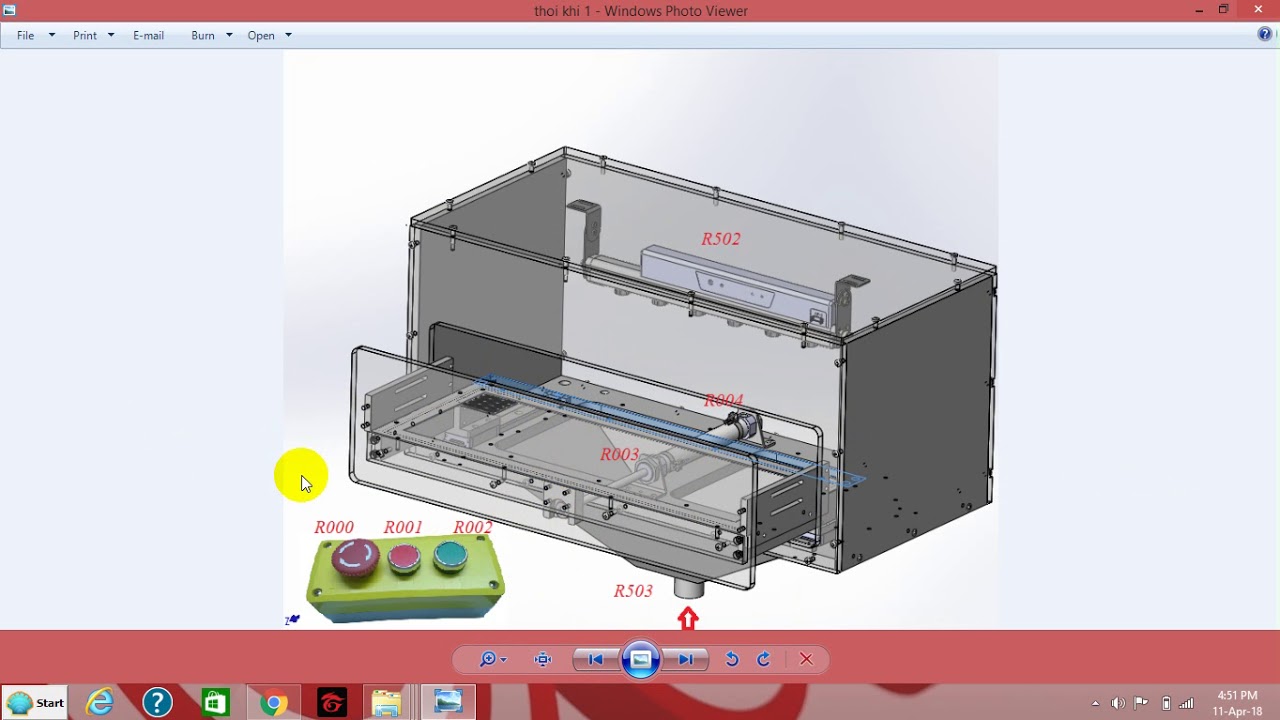Image resolution: width=1280 pixels, height=720 pixels.
Task: Open the Action Center flag icon
Action: coord(1141,703)
